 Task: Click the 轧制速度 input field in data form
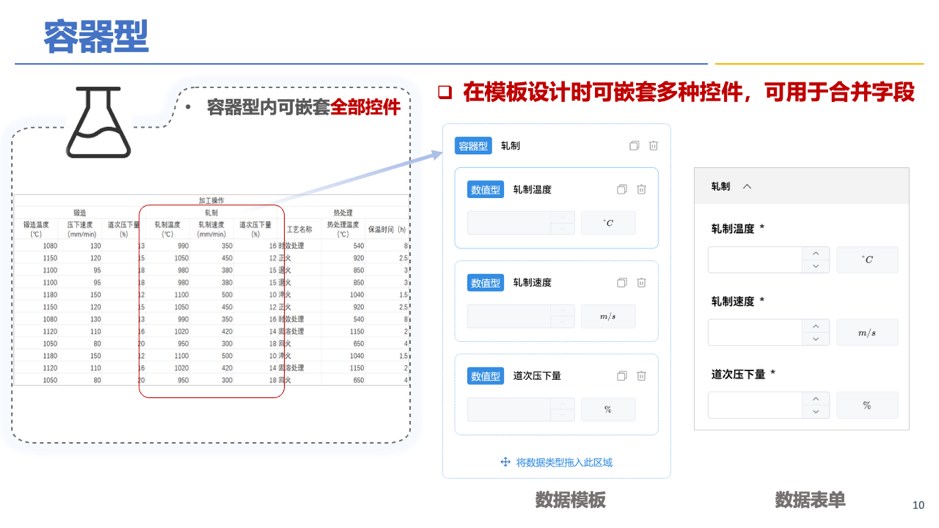tap(755, 333)
